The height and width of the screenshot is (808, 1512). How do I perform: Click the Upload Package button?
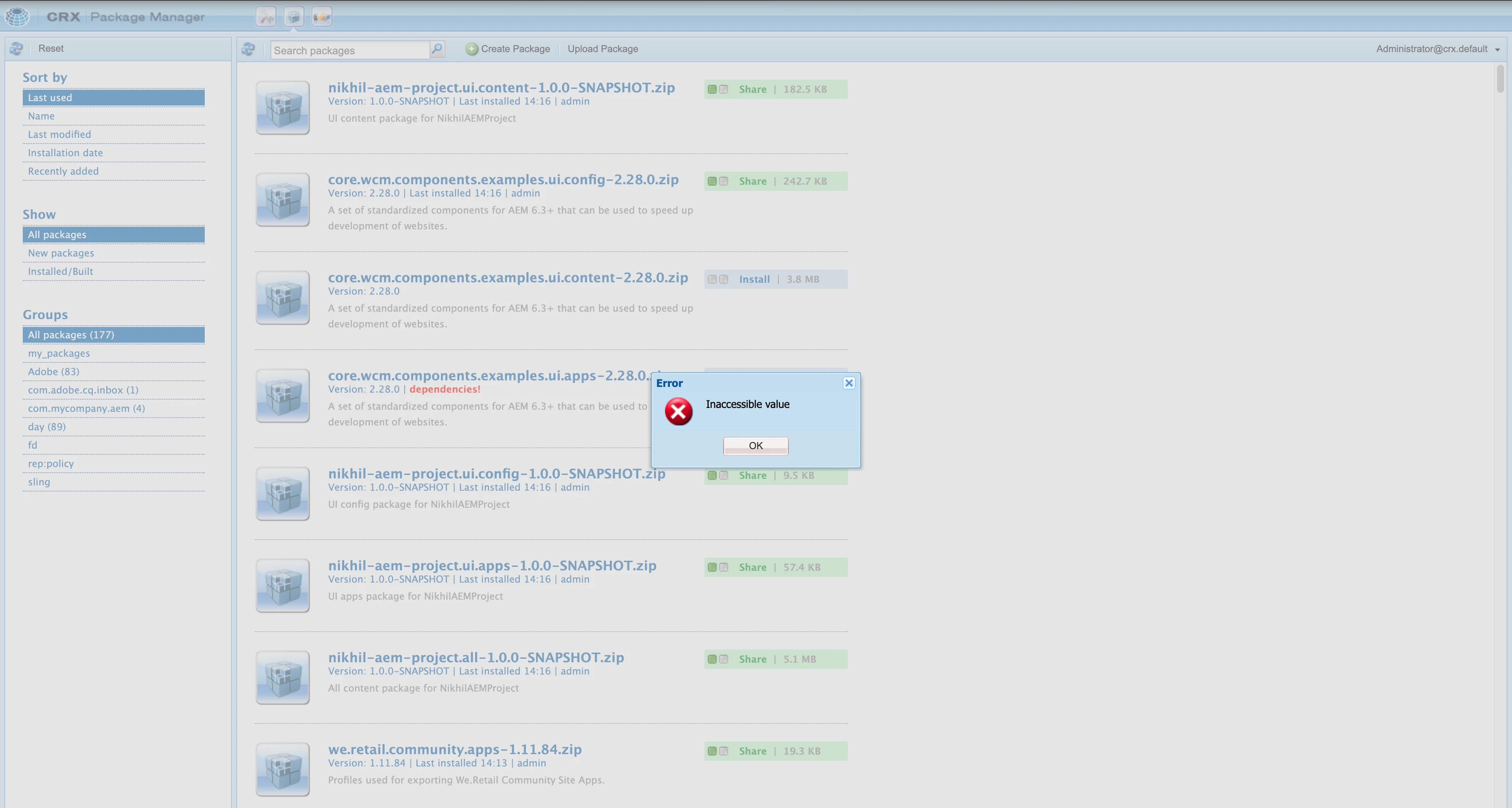602,49
